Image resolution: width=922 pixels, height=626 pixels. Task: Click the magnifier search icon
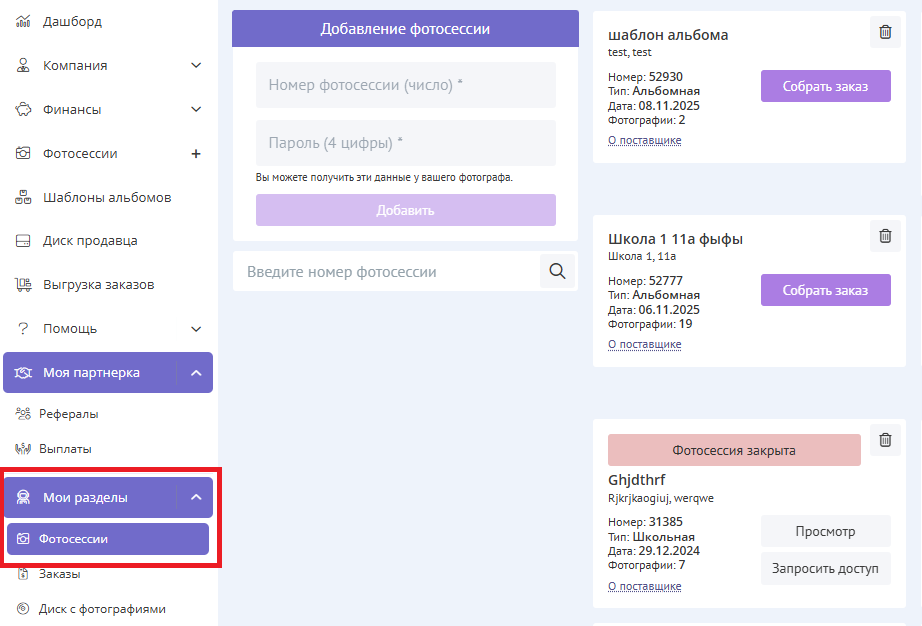pyautogui.click(x=558, y=271)
